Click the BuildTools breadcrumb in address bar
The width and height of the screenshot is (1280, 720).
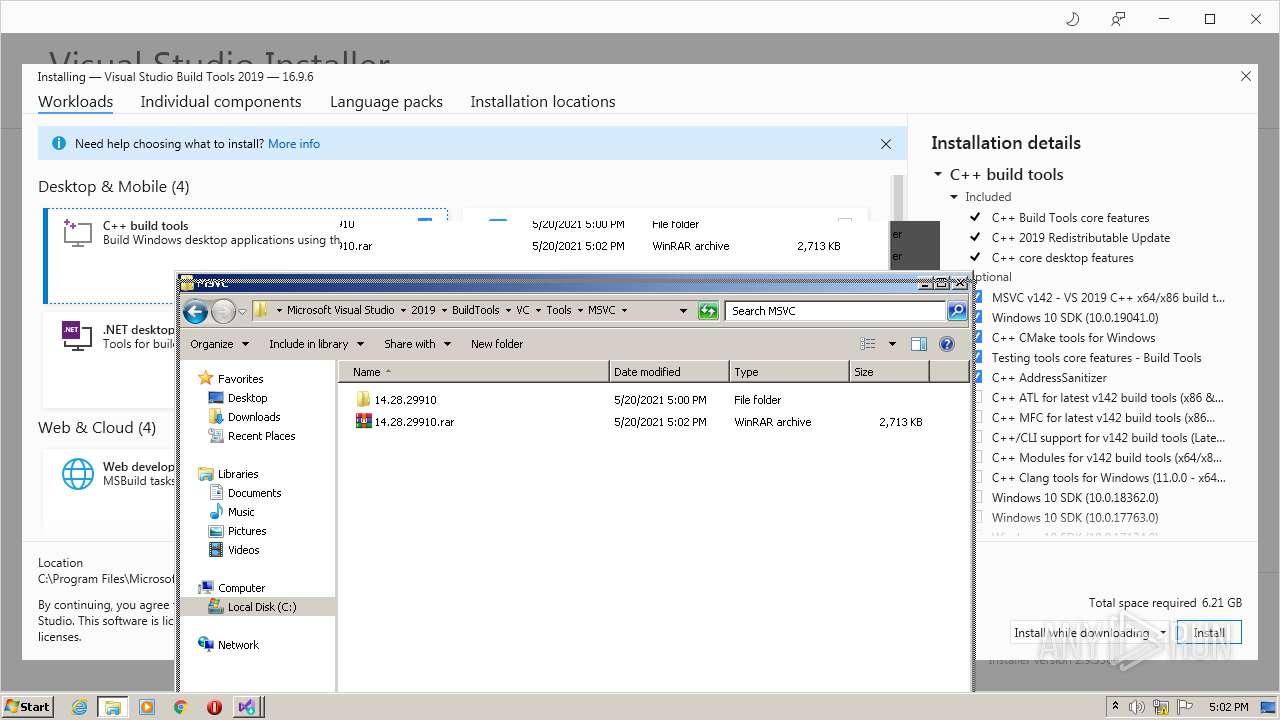click(x=475, y=310)
